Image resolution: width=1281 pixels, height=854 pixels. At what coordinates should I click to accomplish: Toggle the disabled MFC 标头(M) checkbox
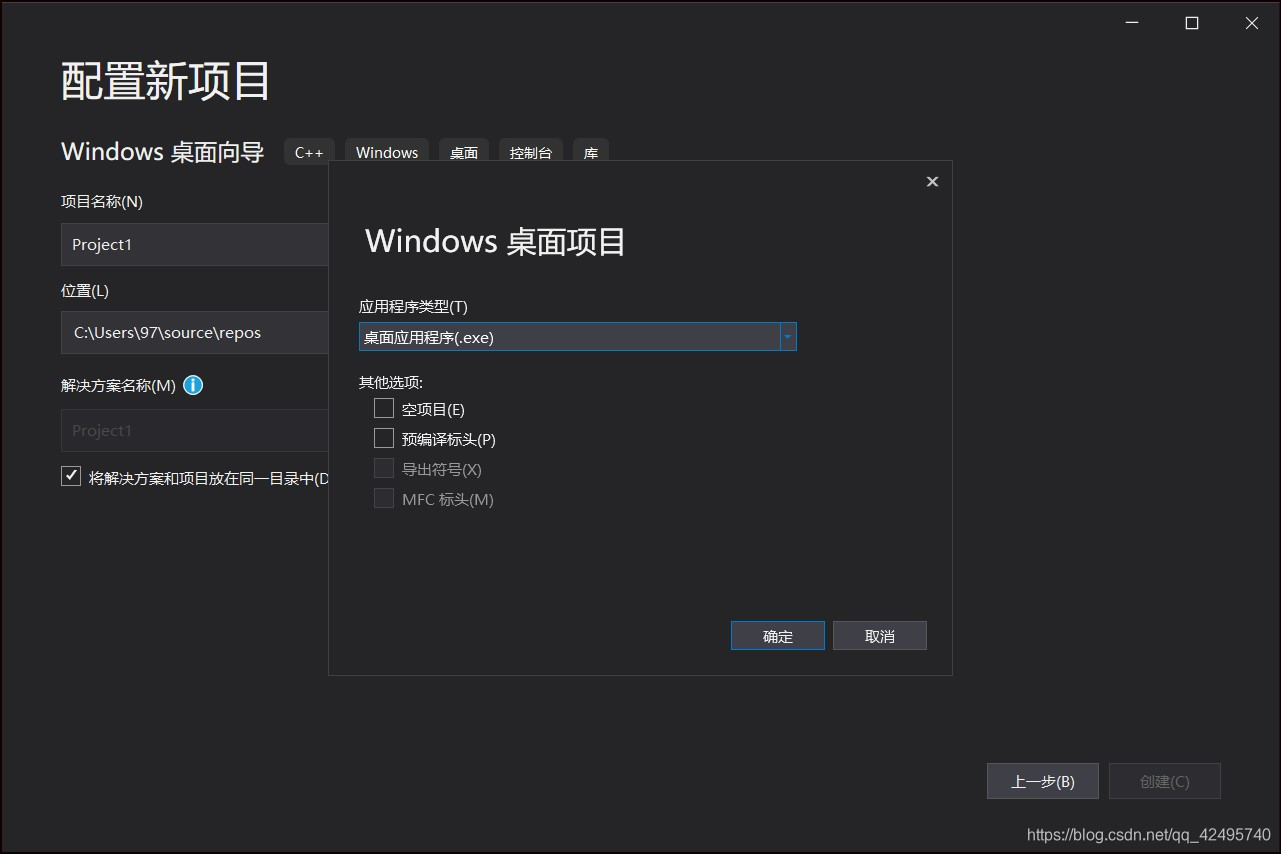click(384, 498)
